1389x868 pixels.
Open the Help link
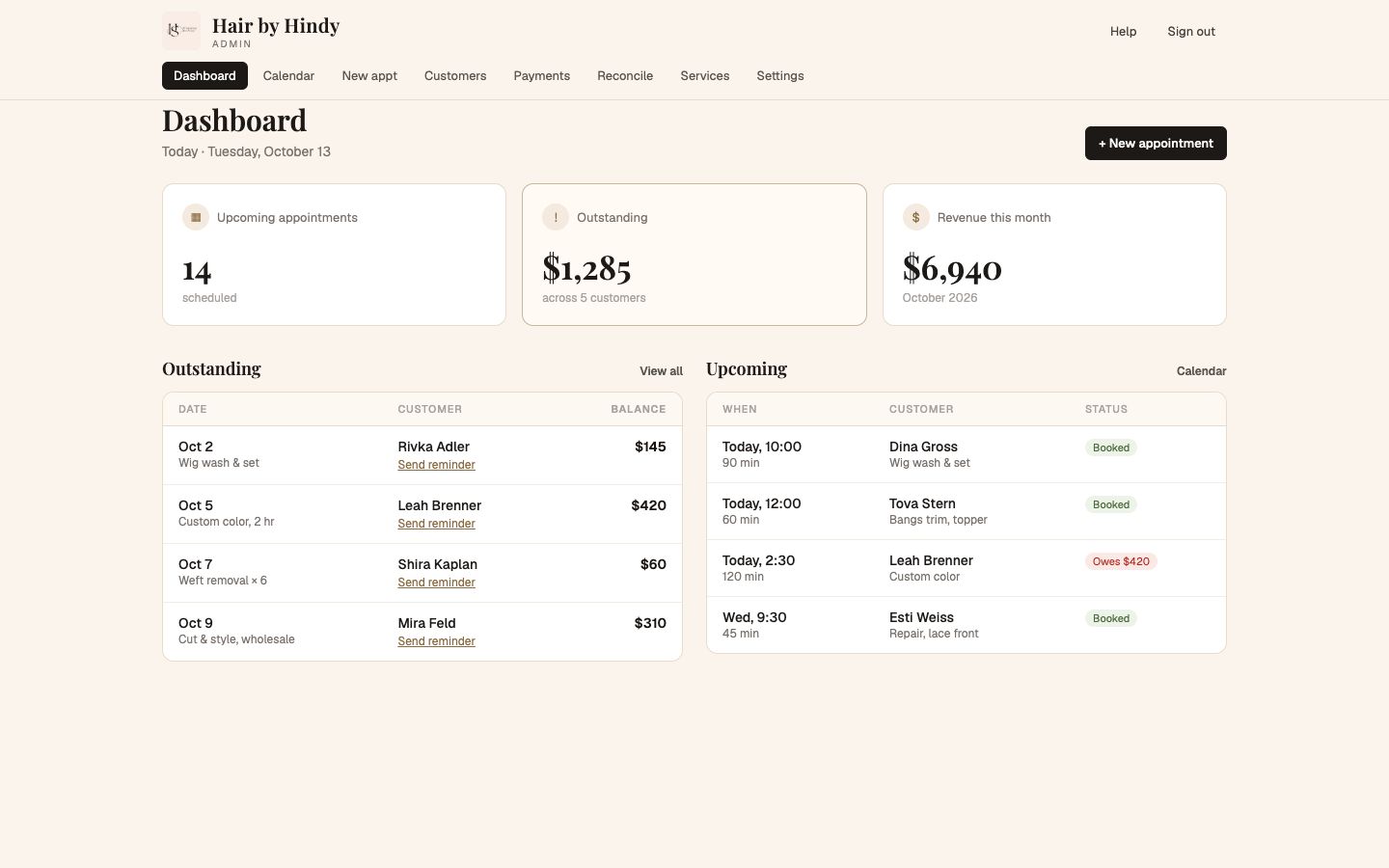point(1123,31)
